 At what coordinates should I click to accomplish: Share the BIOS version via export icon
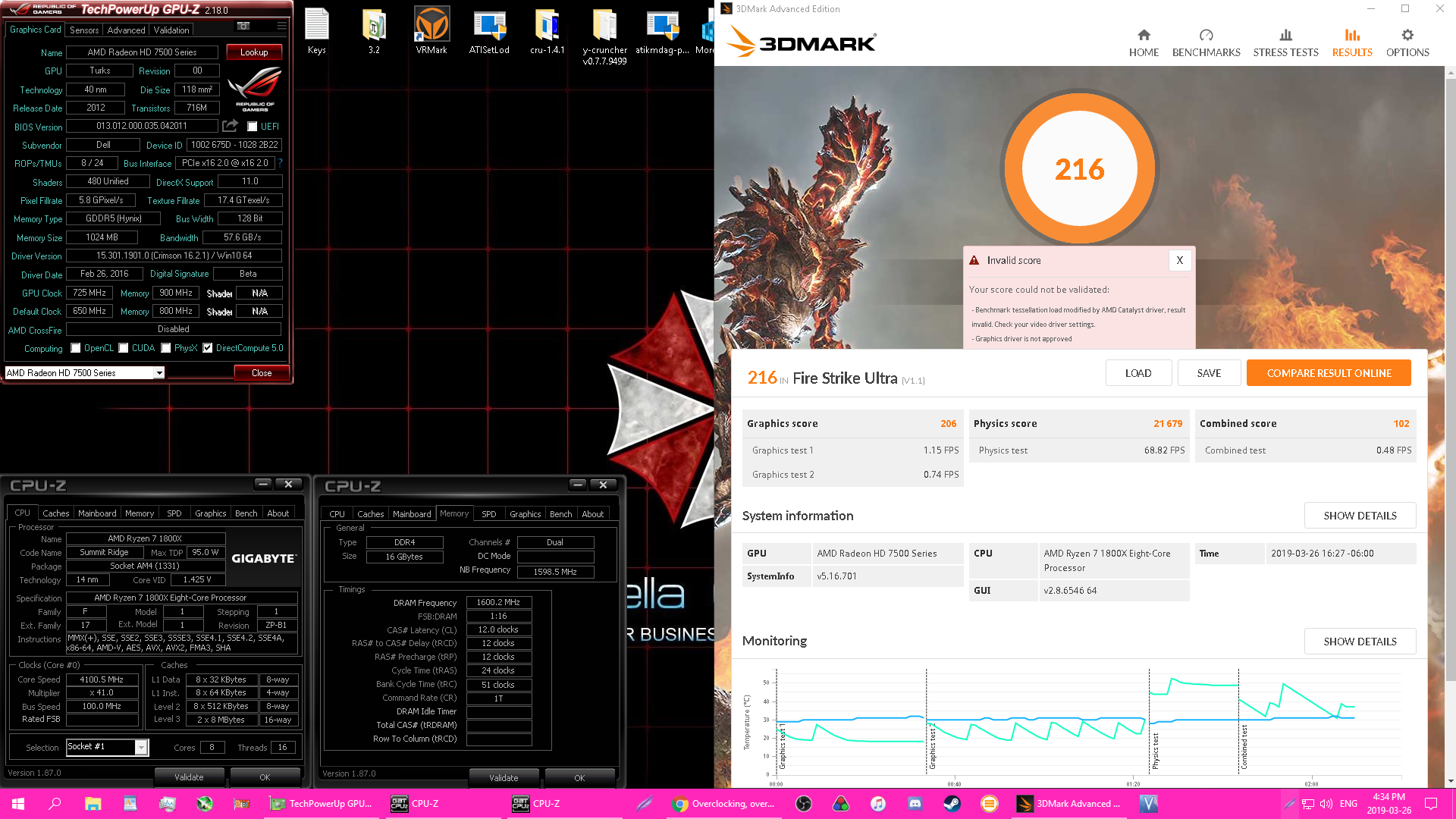point(230,126)
